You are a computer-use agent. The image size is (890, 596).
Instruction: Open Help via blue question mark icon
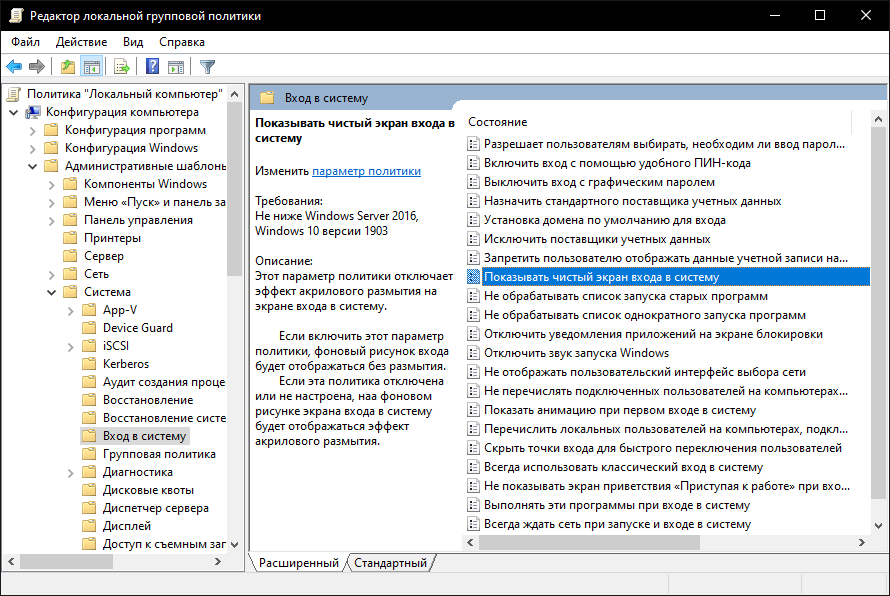152,66
